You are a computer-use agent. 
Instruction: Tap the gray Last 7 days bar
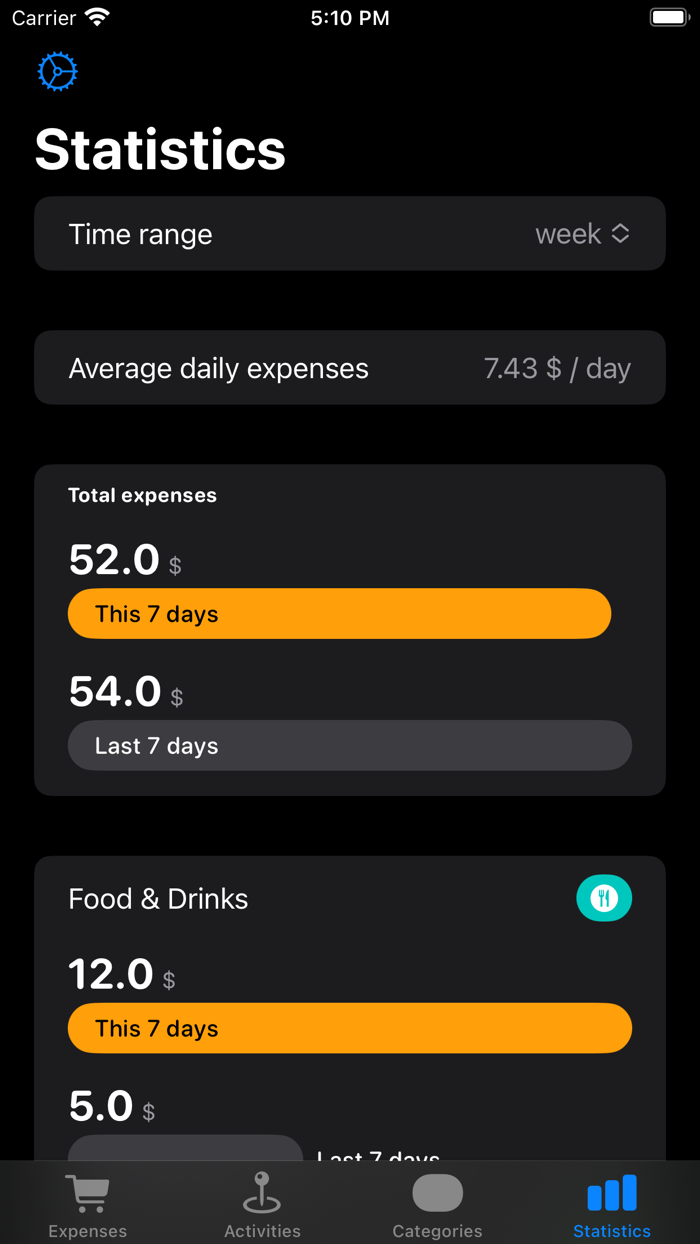350,745
